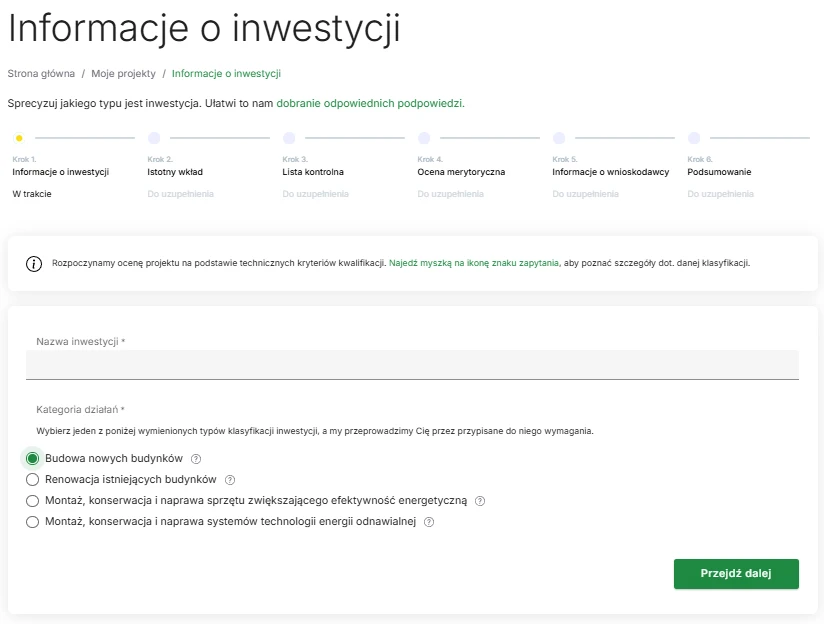Open the Lista kontrolna step
824x624 pixels.
click(313, 172)
